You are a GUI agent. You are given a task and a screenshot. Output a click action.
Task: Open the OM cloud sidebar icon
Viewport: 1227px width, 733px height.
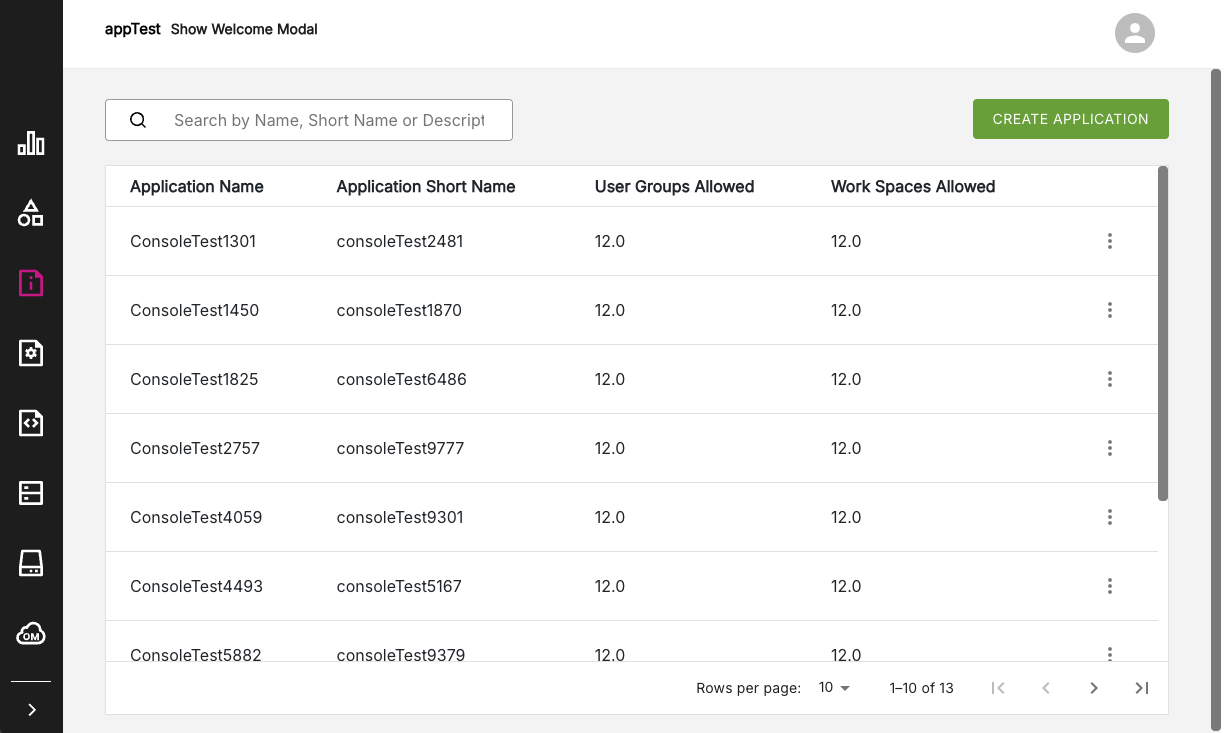(31, 634)
